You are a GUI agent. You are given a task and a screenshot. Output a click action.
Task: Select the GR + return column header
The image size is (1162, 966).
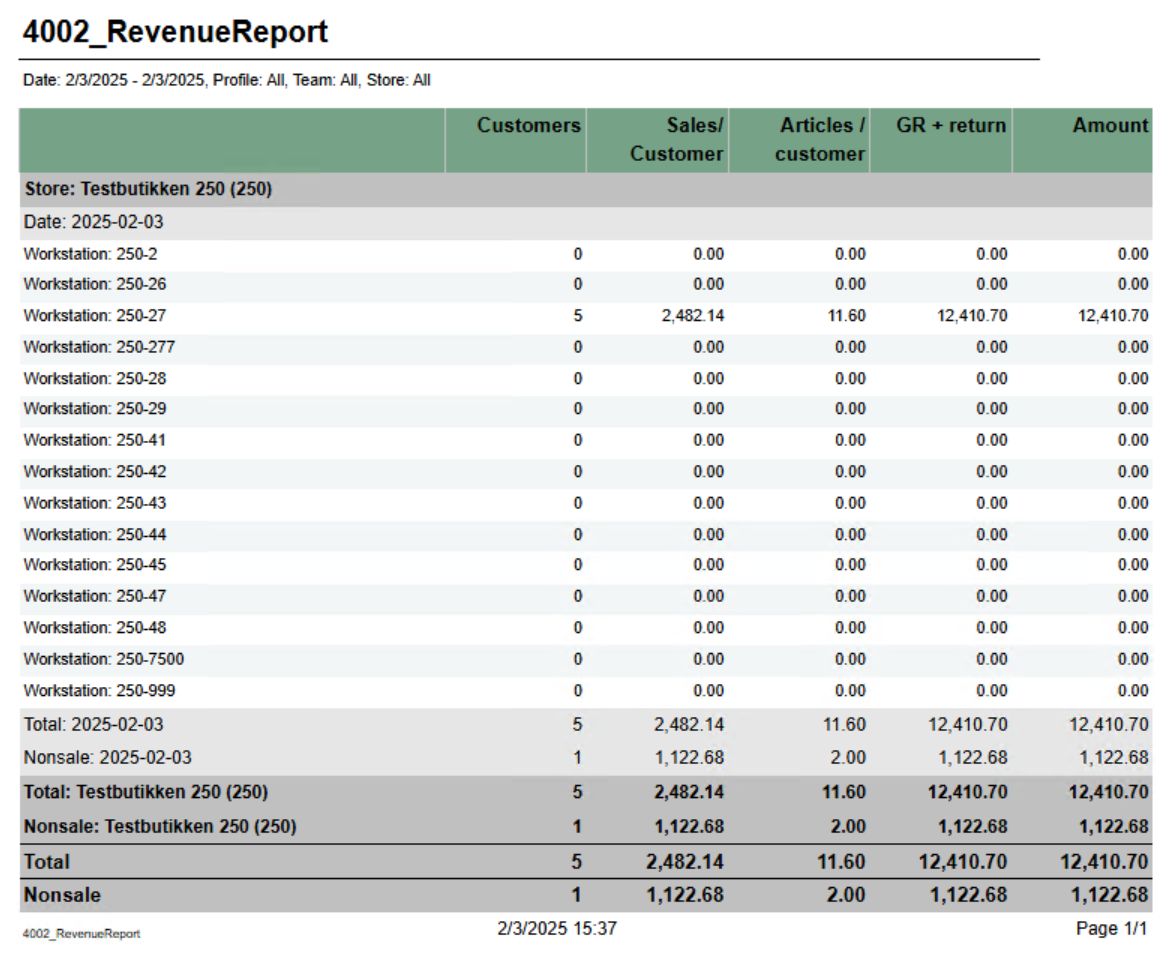pyautogui.click(x=951, y=126)
